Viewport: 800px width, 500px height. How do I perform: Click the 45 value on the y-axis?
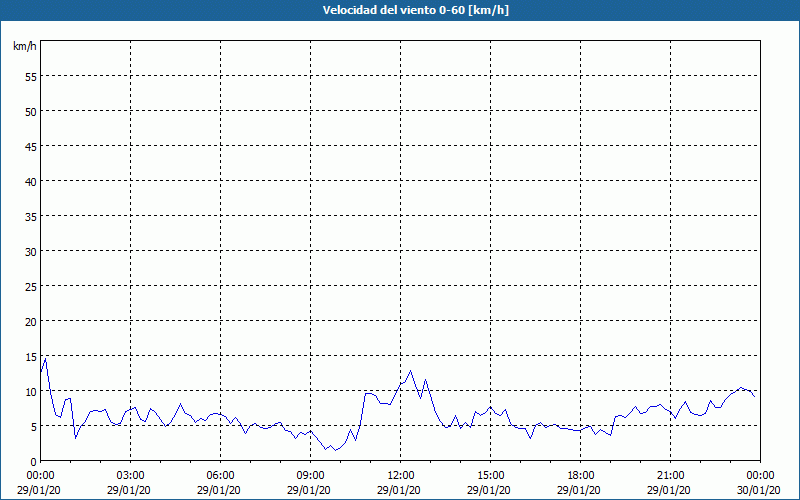point(31,146)
